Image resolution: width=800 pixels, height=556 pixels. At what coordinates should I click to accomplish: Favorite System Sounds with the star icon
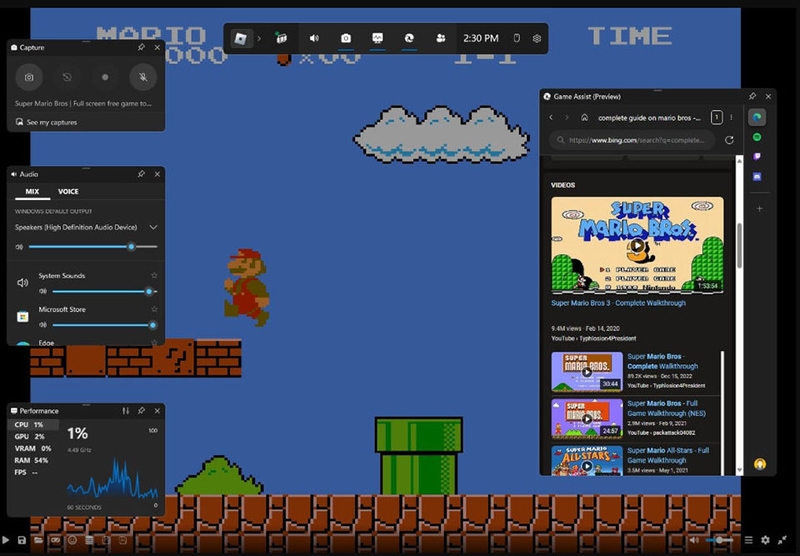tap(154, 275)
